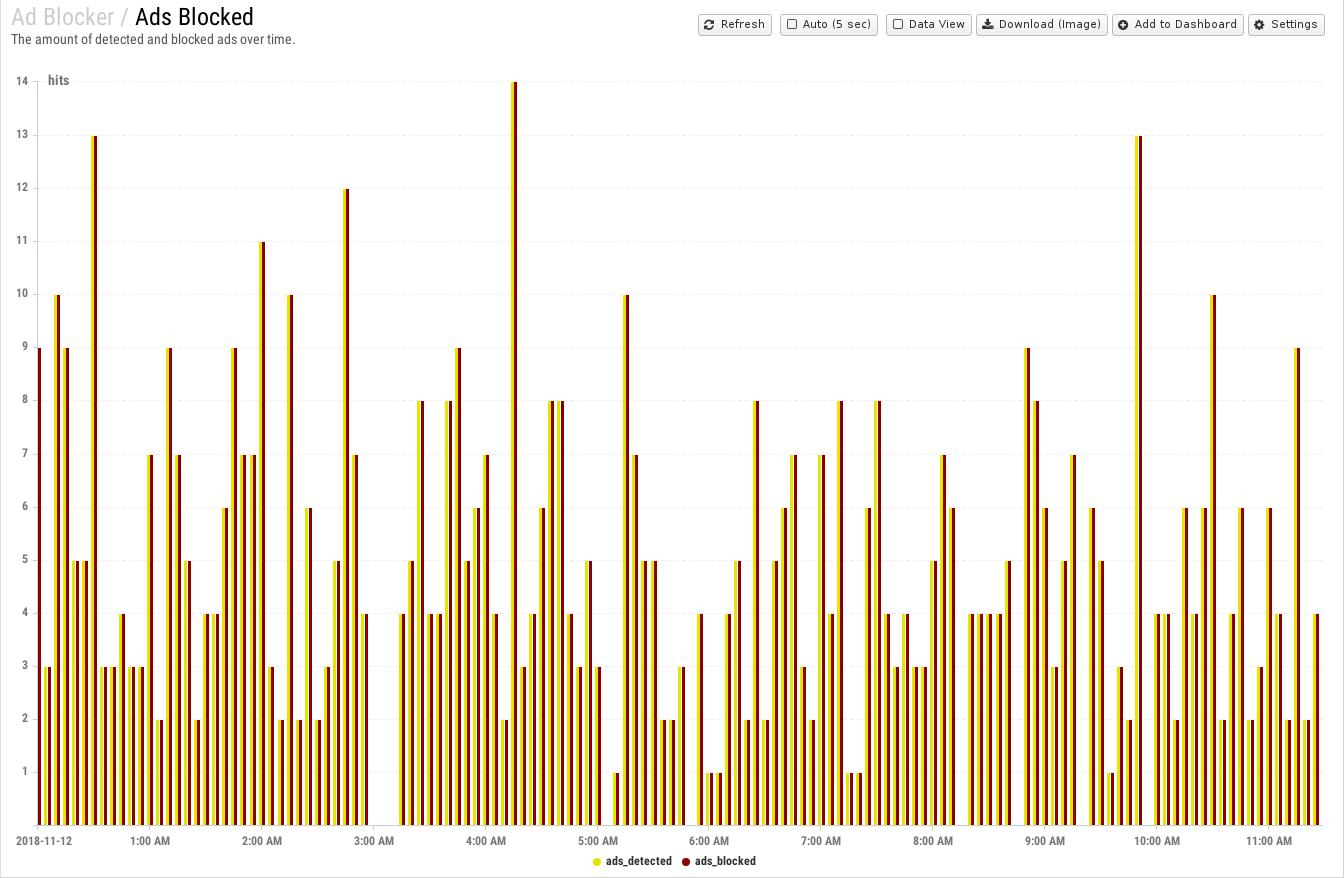Toggle ads_detected series legend label

tap(639, 861)
